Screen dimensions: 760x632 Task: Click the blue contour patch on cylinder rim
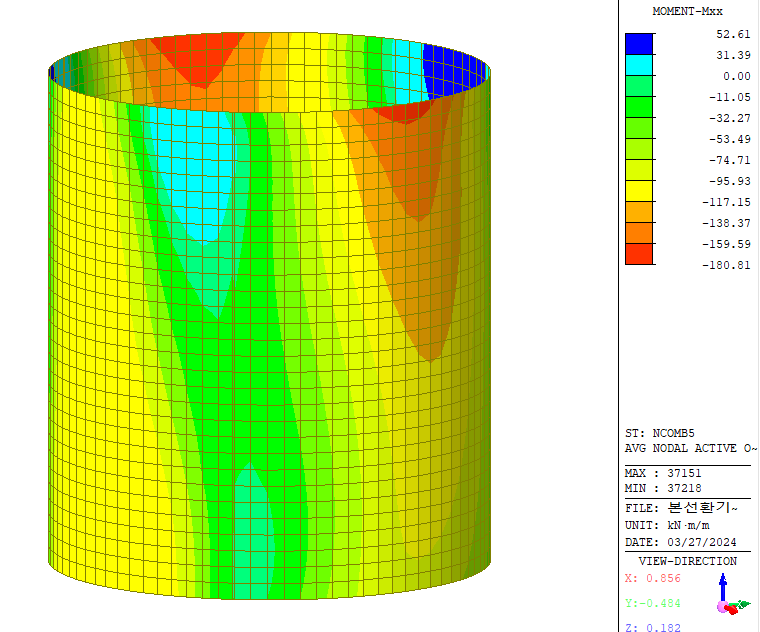pyautogui.click(x=453, y=72)
